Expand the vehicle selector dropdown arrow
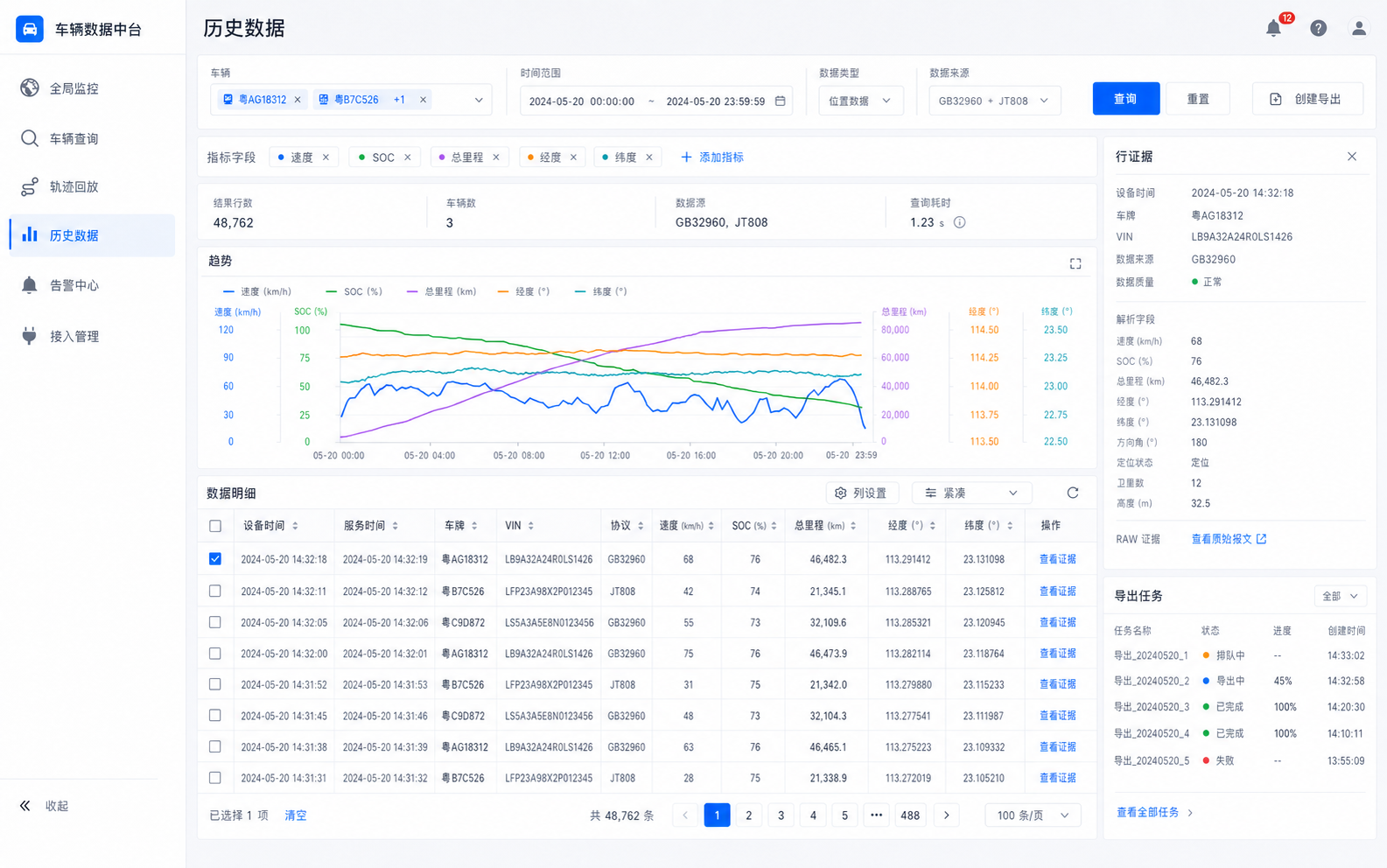The width and height of the screenshot is (1387, 868). coord(479,100)
